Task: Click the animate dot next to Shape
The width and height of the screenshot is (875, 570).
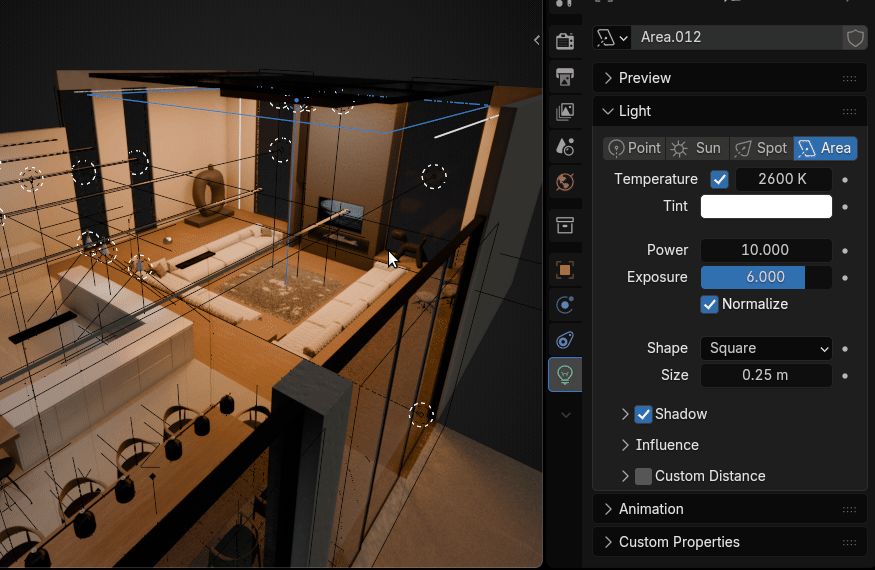Action: [845, 349]
